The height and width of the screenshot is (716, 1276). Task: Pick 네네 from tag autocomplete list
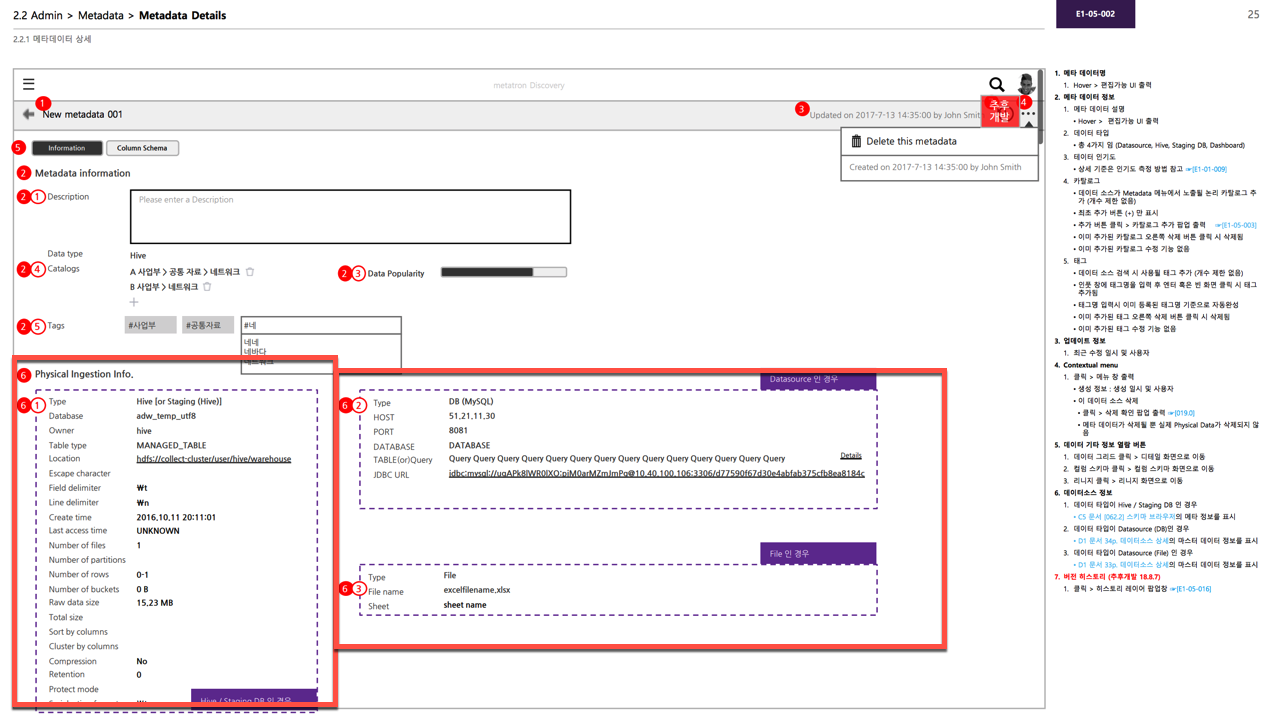point(251,342)
